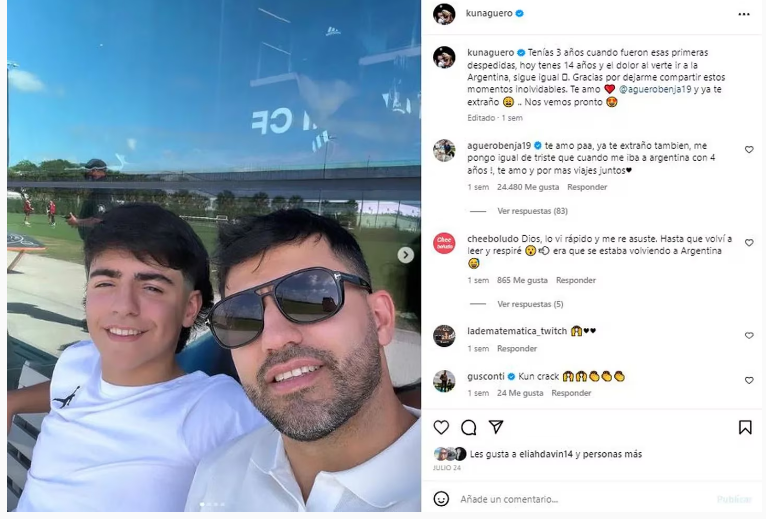Open the three-dot more options menu
The height and width of the screenshot is (519, 766).
[x=744, y=14]
